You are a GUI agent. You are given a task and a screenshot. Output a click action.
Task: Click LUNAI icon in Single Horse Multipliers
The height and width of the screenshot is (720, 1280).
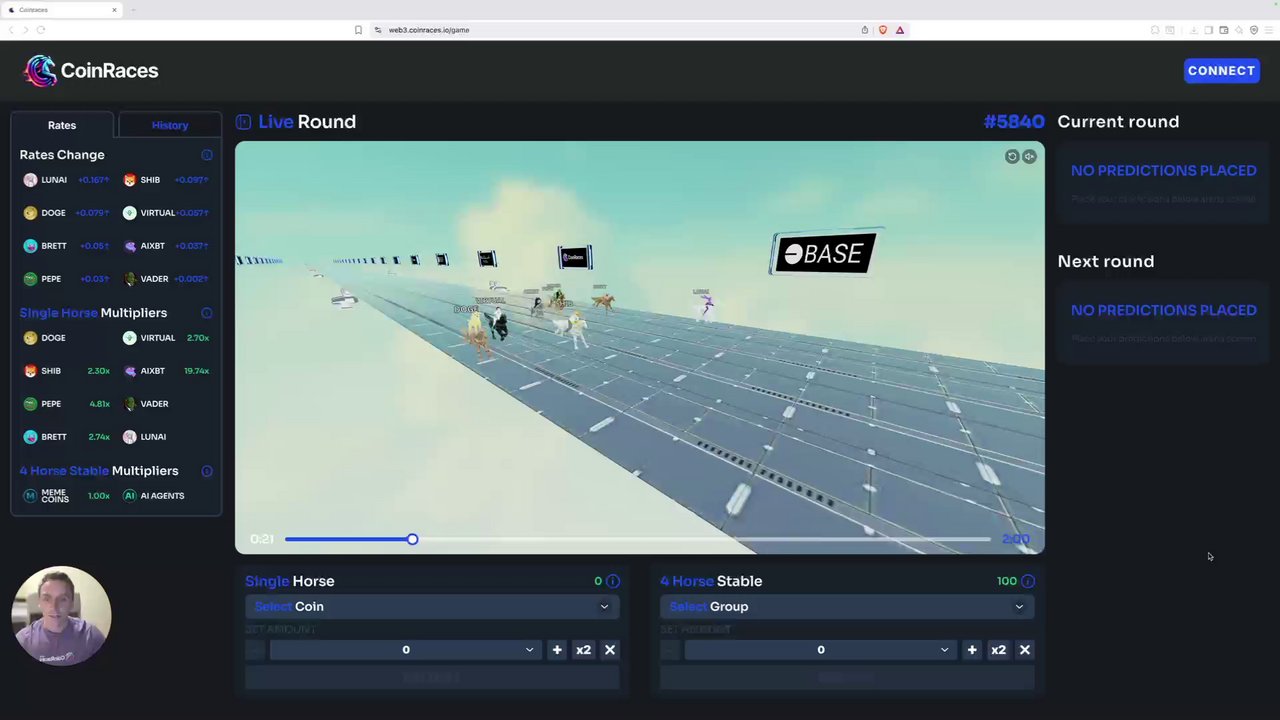pos(129,437)
